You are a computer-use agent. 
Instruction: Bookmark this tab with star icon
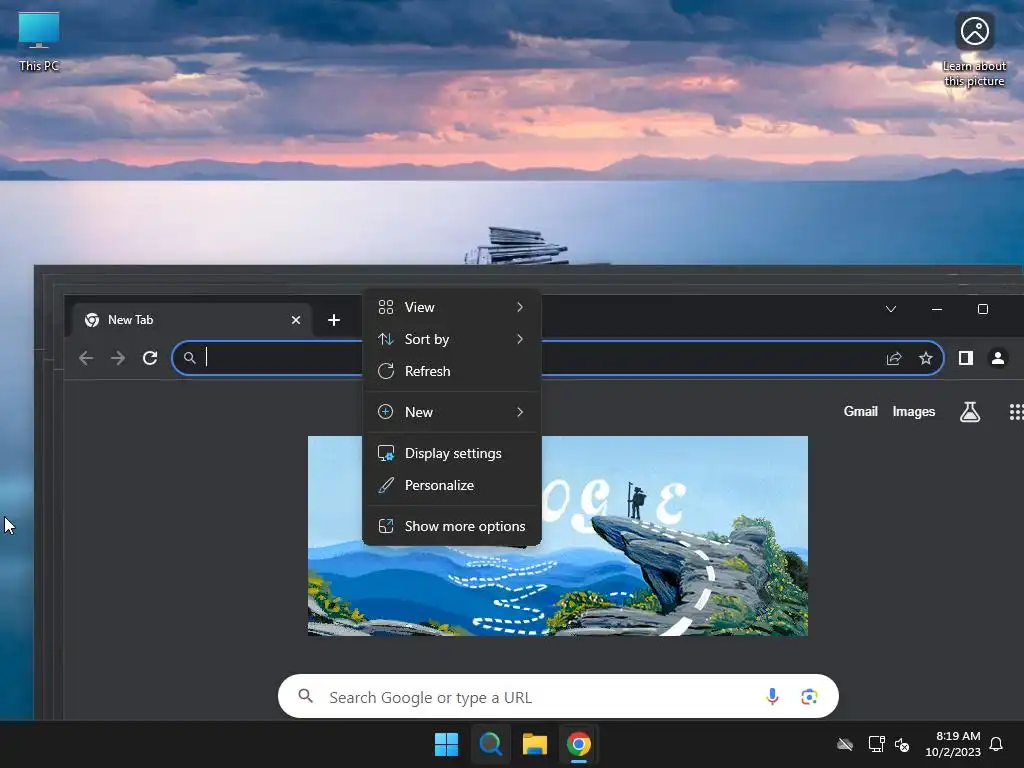(925, 358)
